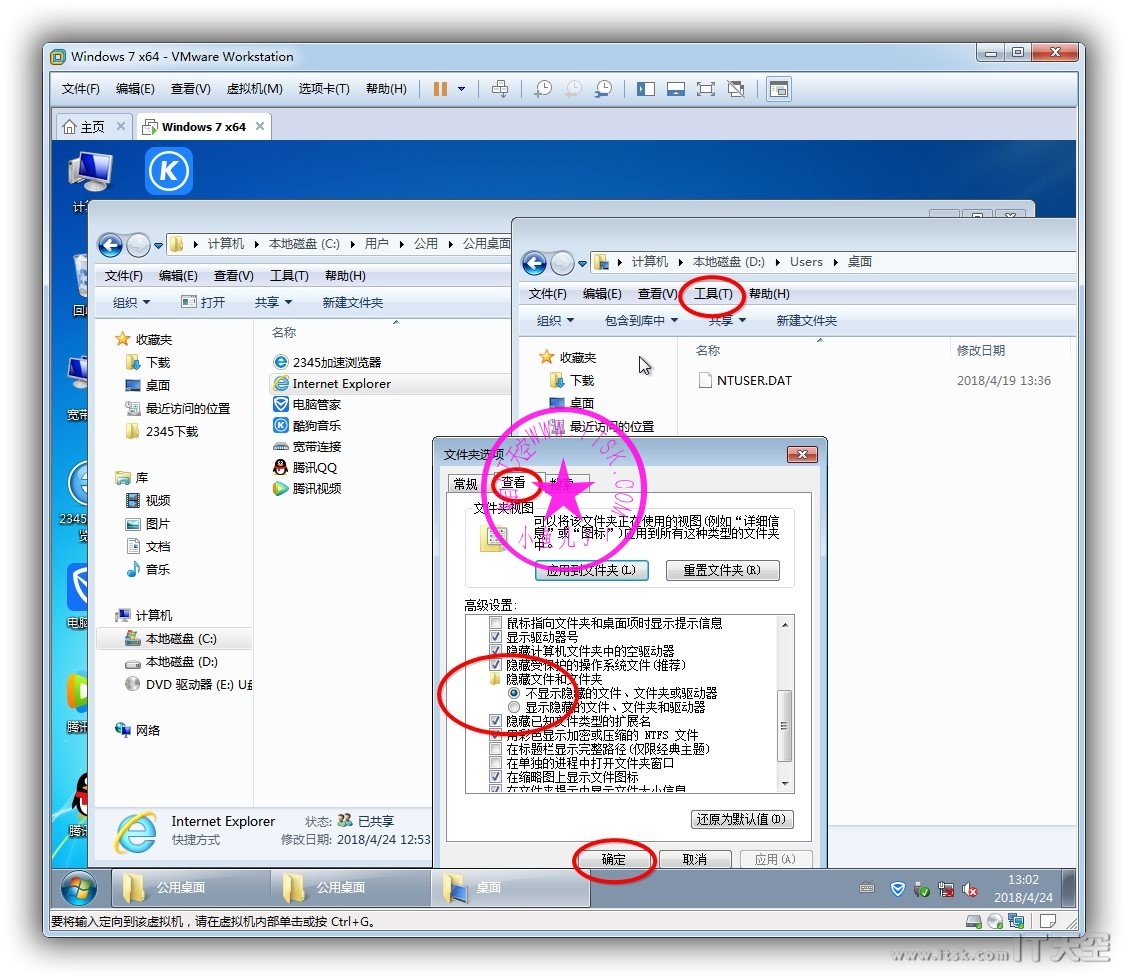Open 腾讯QQ shortcut in the file list
This screenshot has width=1128, height=980.
coord(314,468)
